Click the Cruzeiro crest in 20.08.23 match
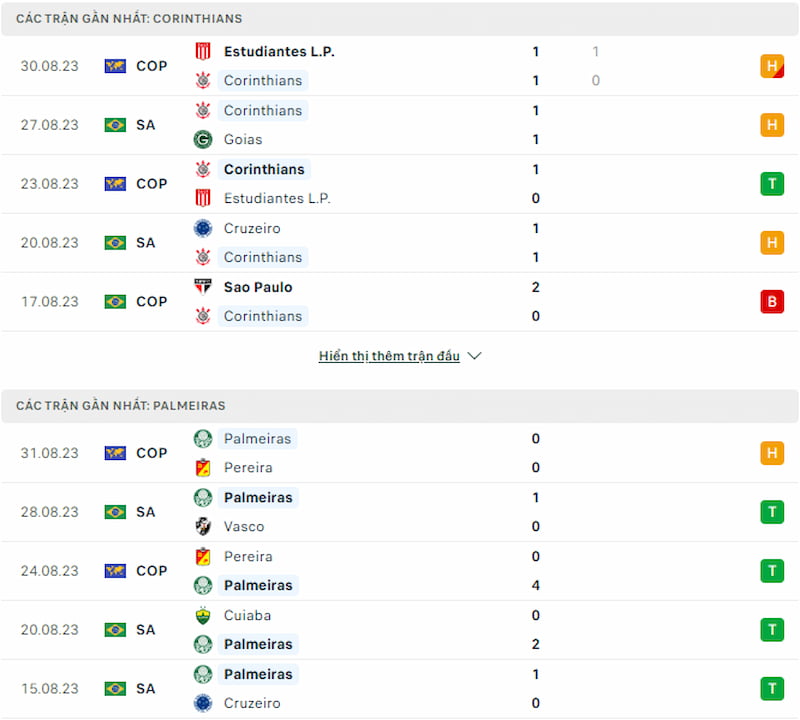800x720 pixels. [203, 229]
